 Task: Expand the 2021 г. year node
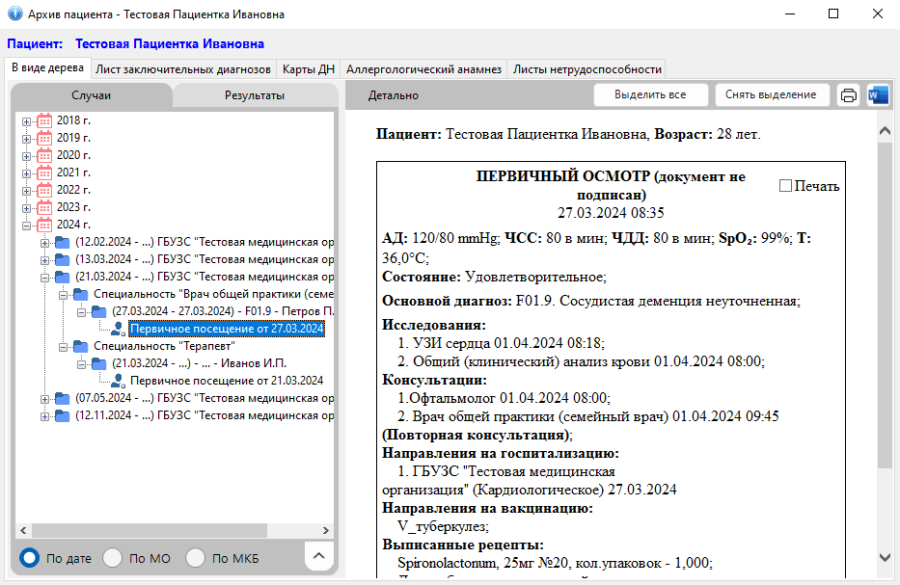coord(26,173)
